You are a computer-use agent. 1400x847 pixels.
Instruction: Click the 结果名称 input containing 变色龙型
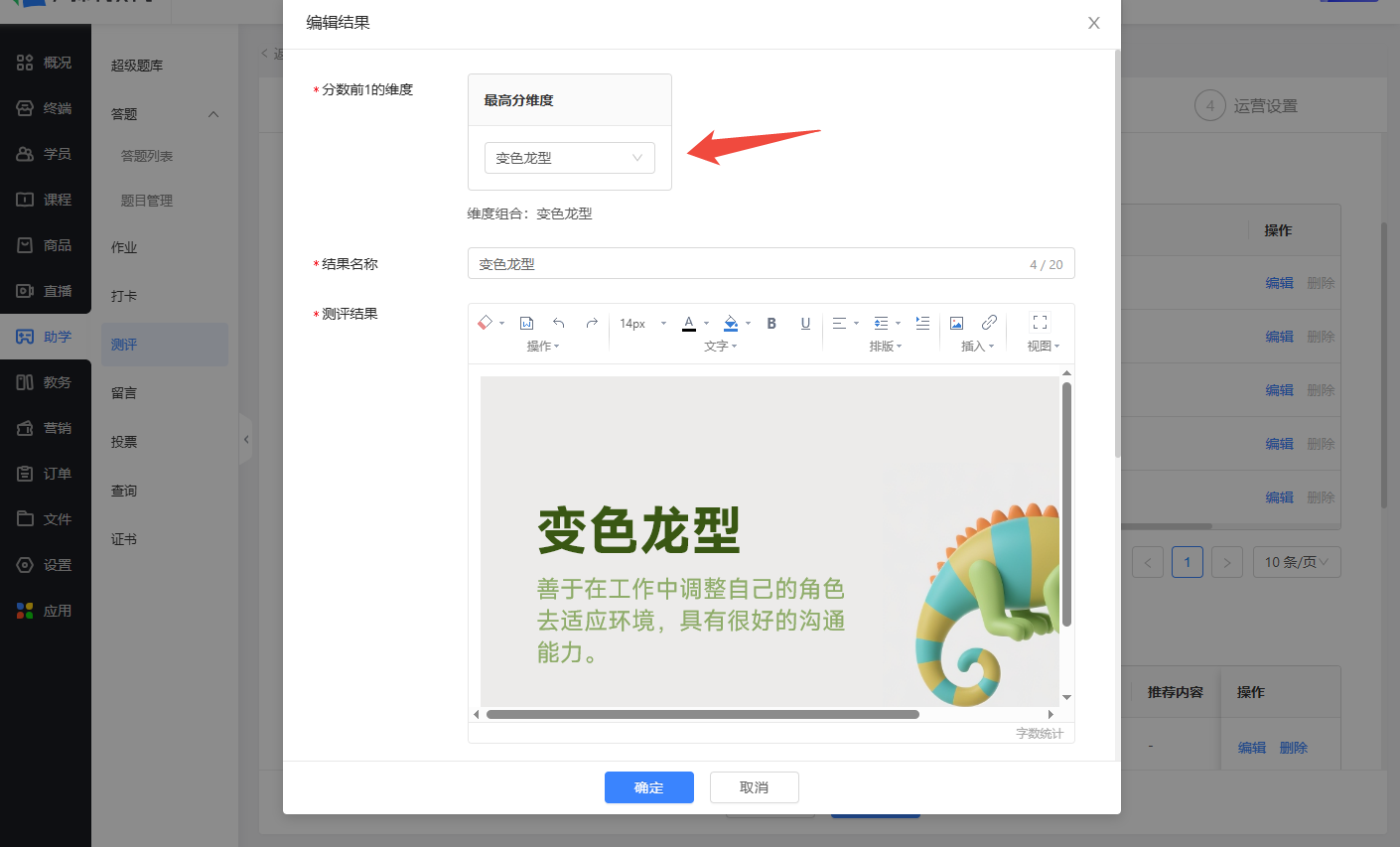click(771, 264)
